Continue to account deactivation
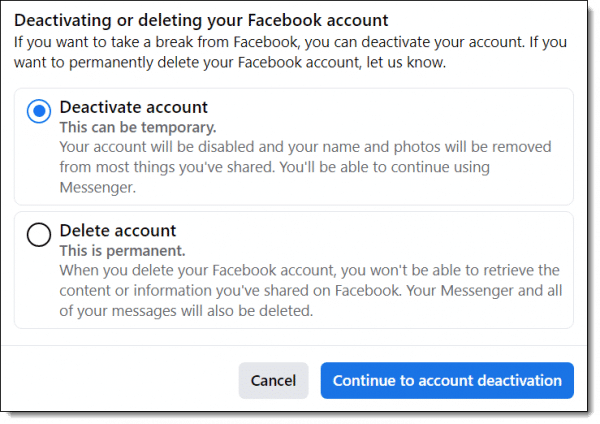The height and width of the screenshot is (424, 600). point(447,380)
